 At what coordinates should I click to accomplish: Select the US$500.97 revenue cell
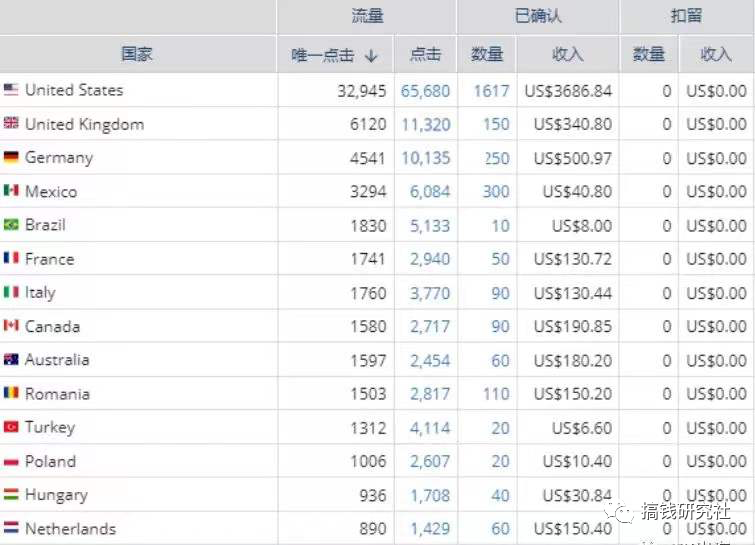coord(573,158)
